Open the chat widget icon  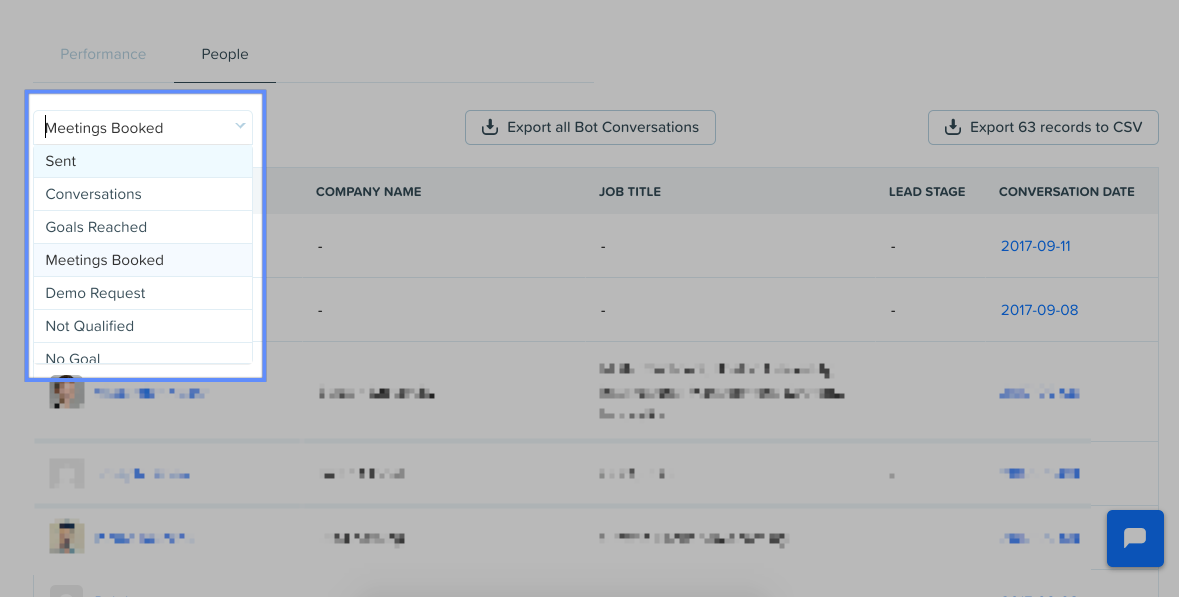pyautogui.click(x=1135, y=538)
